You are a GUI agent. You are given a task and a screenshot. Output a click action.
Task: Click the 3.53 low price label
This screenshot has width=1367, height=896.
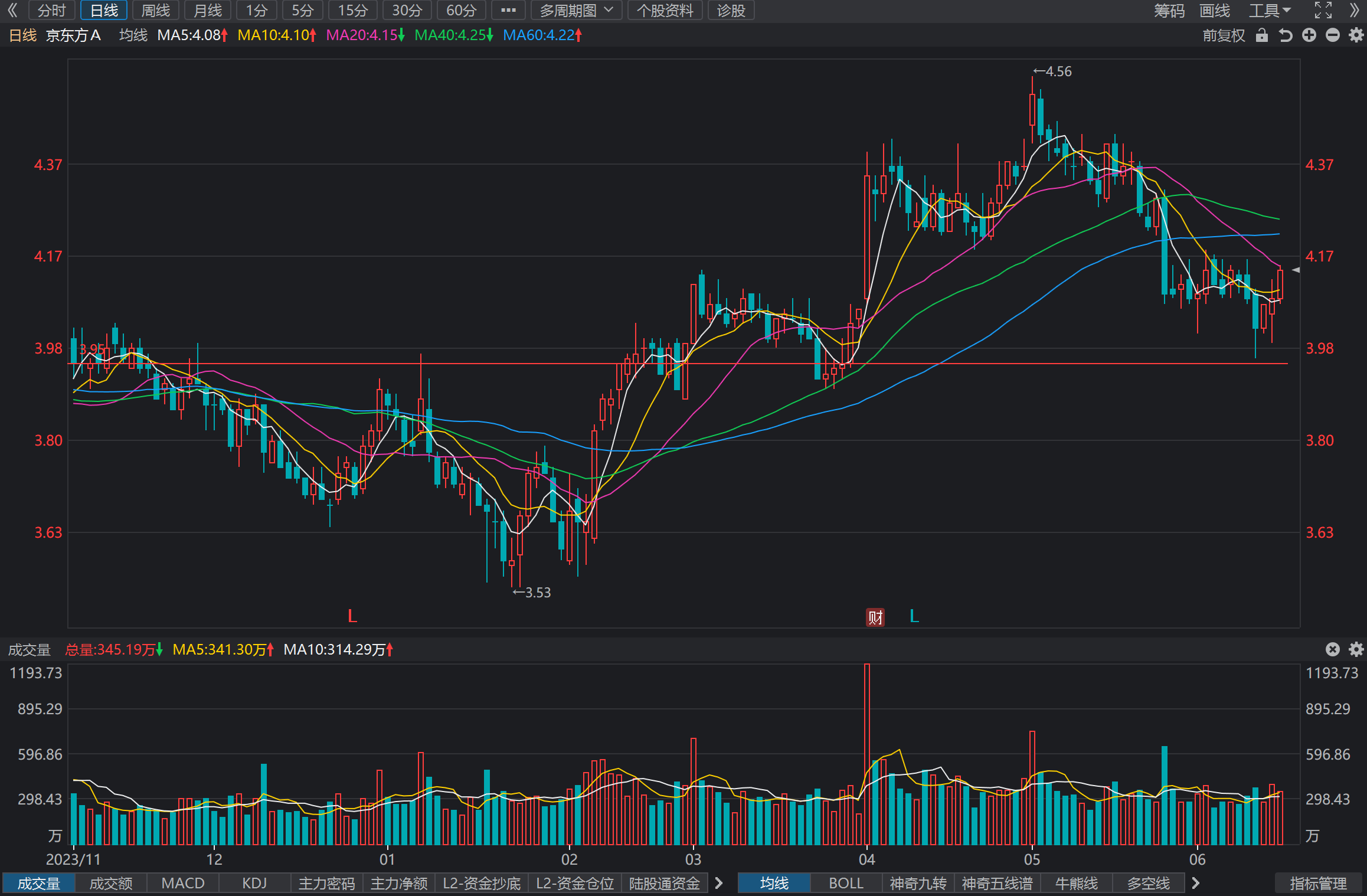coord(532,592)
